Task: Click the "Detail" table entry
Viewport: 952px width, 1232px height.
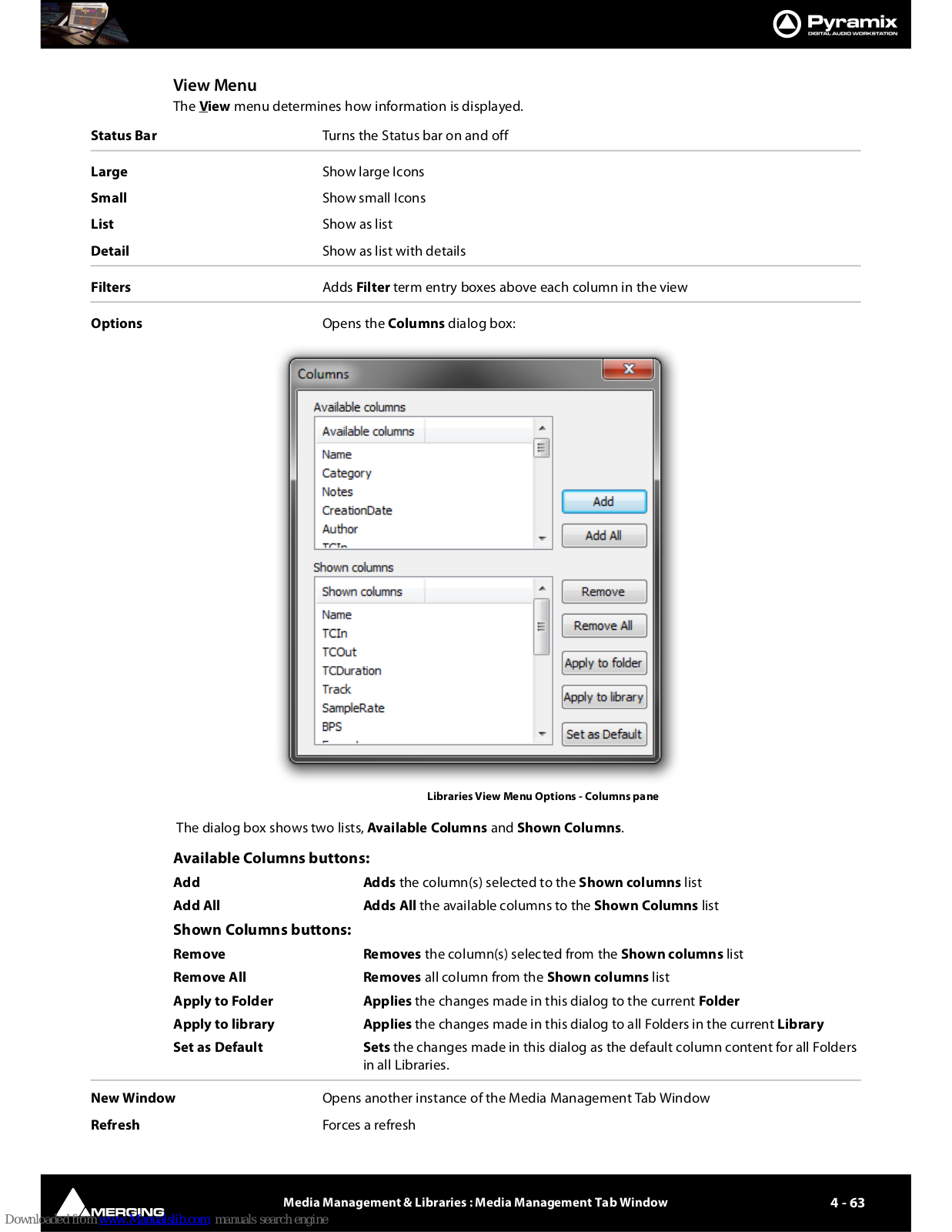Action: click(110, 251)
